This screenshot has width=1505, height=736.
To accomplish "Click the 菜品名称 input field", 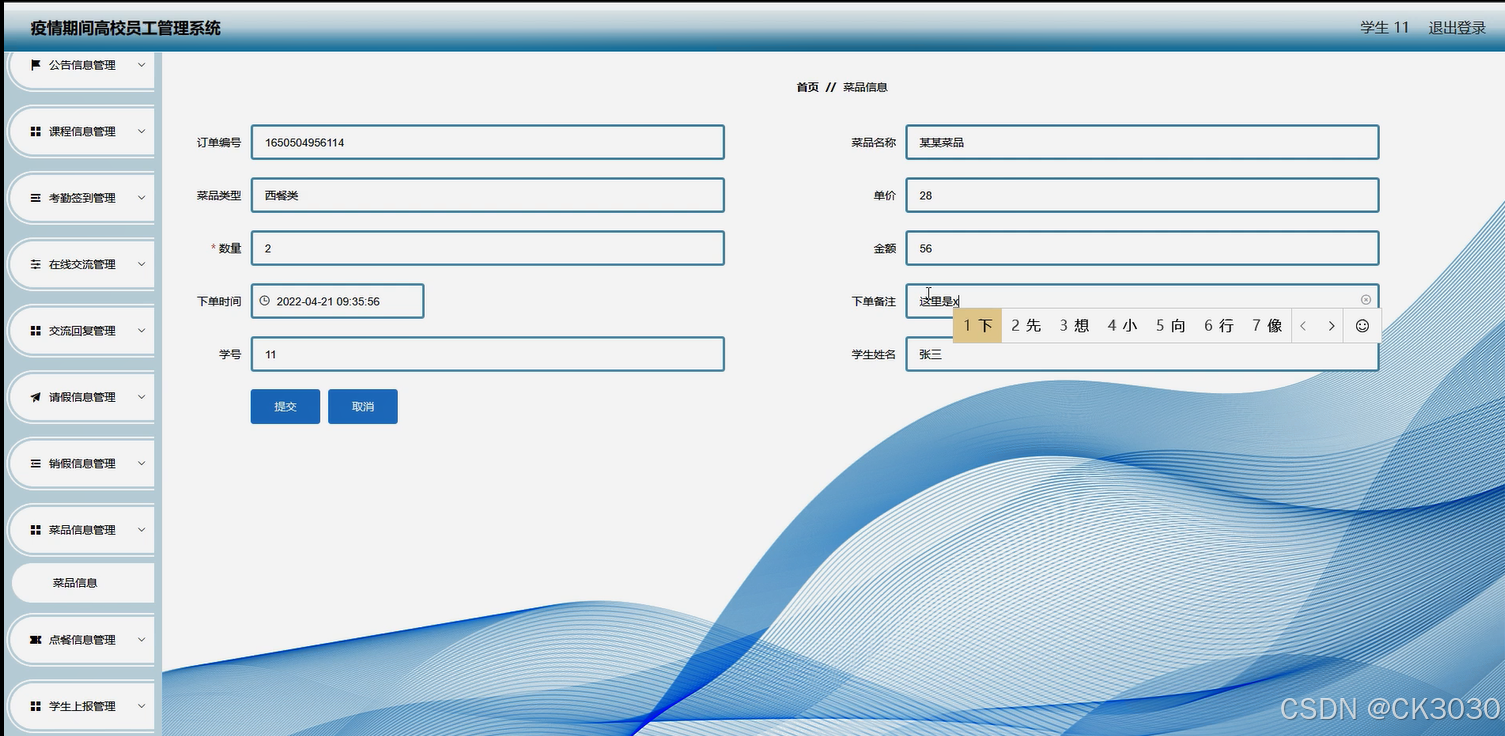I will click(1142, 142).
